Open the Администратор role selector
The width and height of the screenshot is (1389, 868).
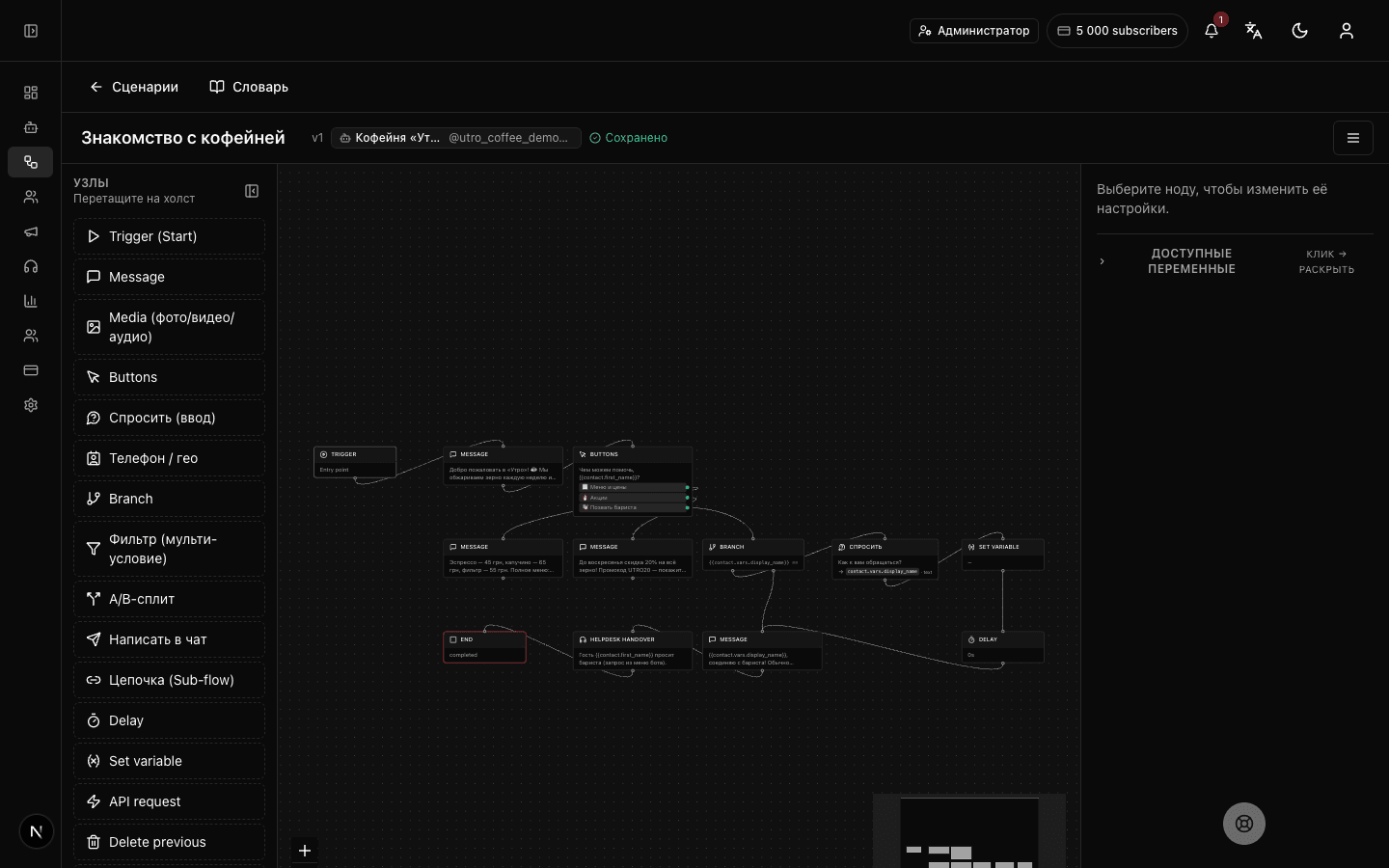[974, 31]
